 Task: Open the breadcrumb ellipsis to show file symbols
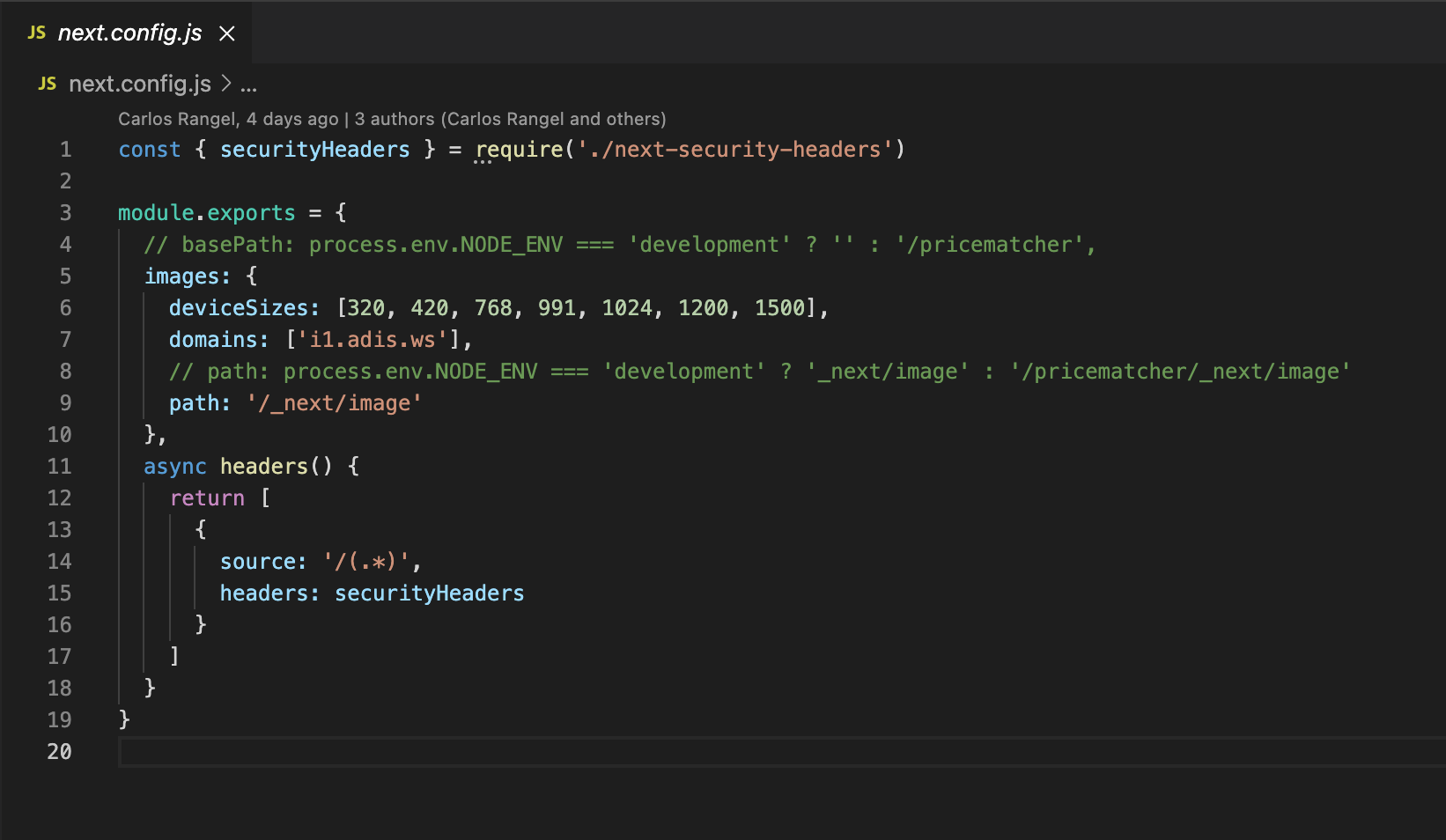(248, 84)
